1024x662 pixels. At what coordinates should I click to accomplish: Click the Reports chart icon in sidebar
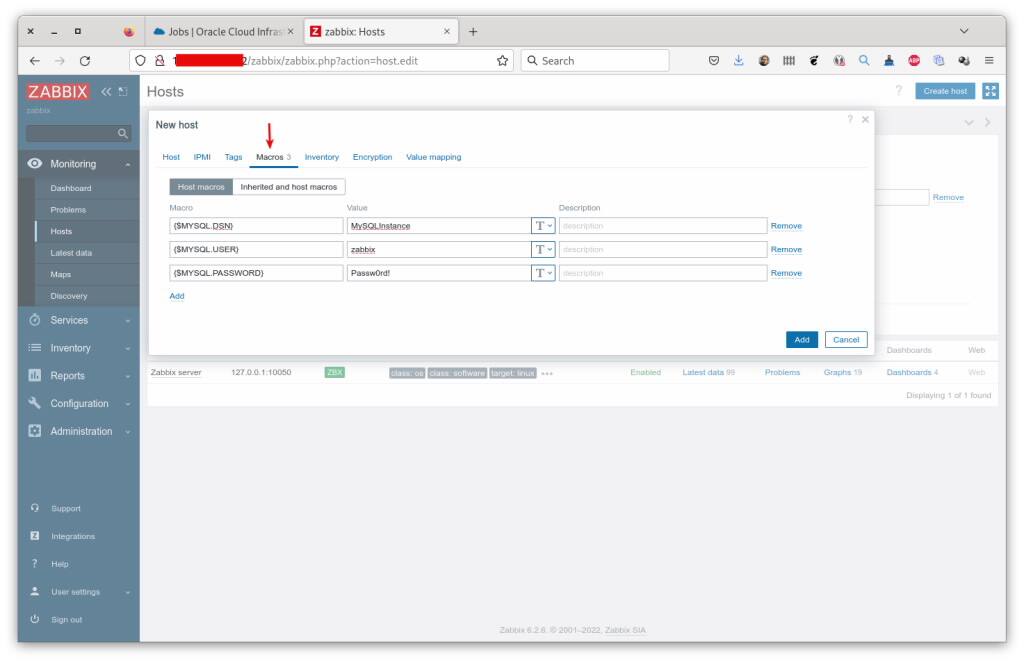[x=35, y=375]
